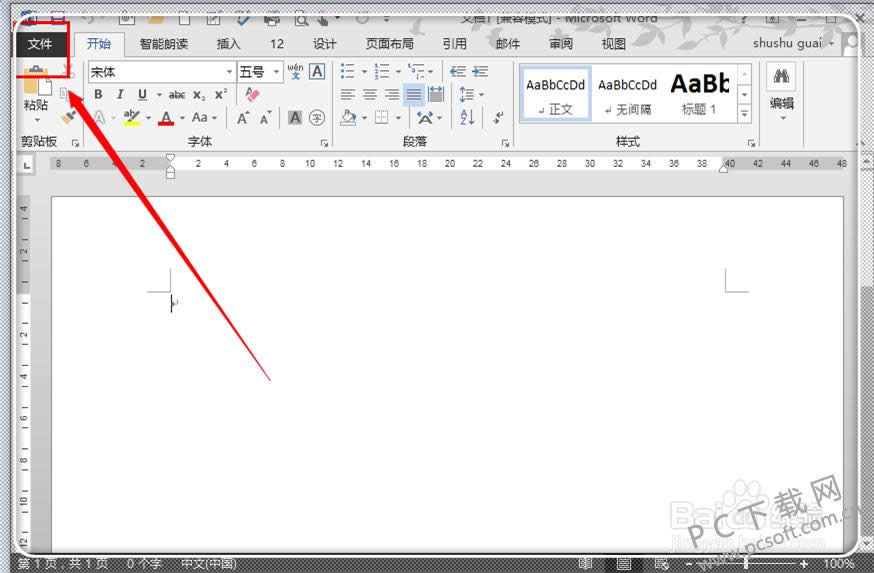Open the 文件 (File) menu
Screen dimensions: 874x573
(x=40, y=43)
